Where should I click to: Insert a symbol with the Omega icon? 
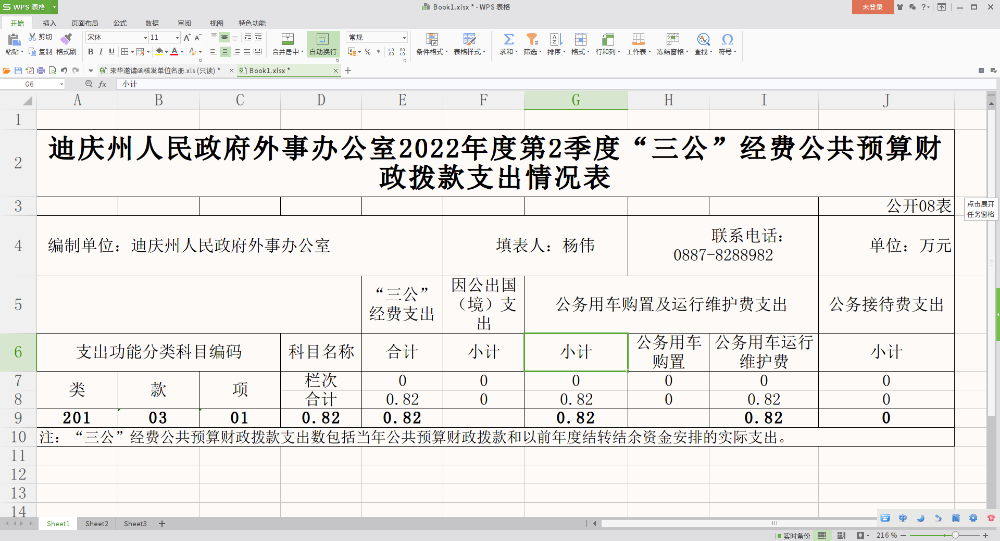[727, 39]
